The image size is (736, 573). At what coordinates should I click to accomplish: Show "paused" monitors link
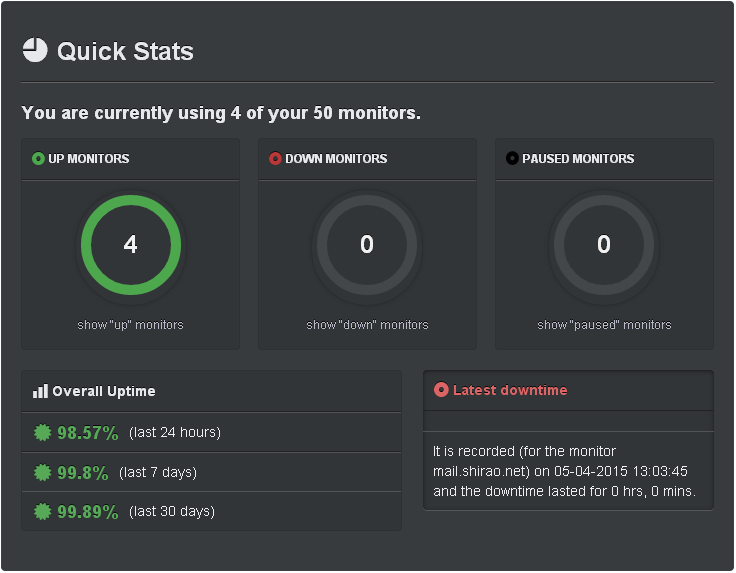(605, 325)
